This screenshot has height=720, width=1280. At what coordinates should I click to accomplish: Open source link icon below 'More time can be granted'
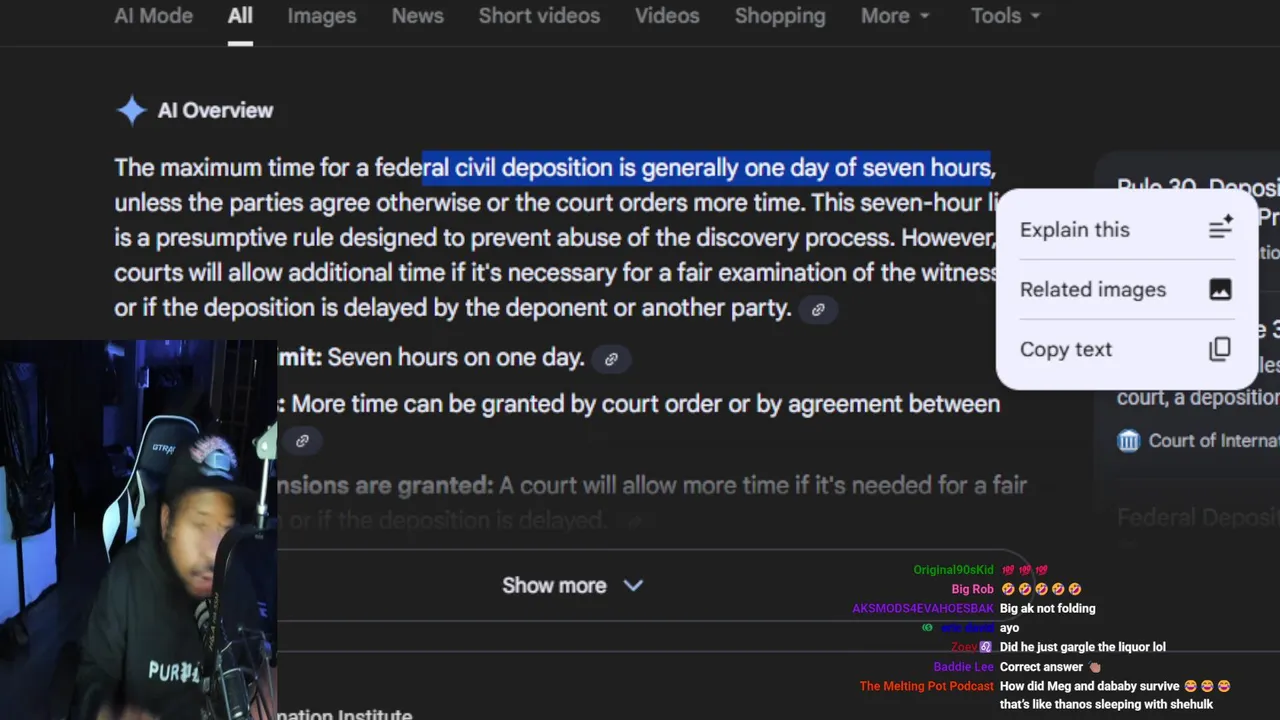[302, 440]
